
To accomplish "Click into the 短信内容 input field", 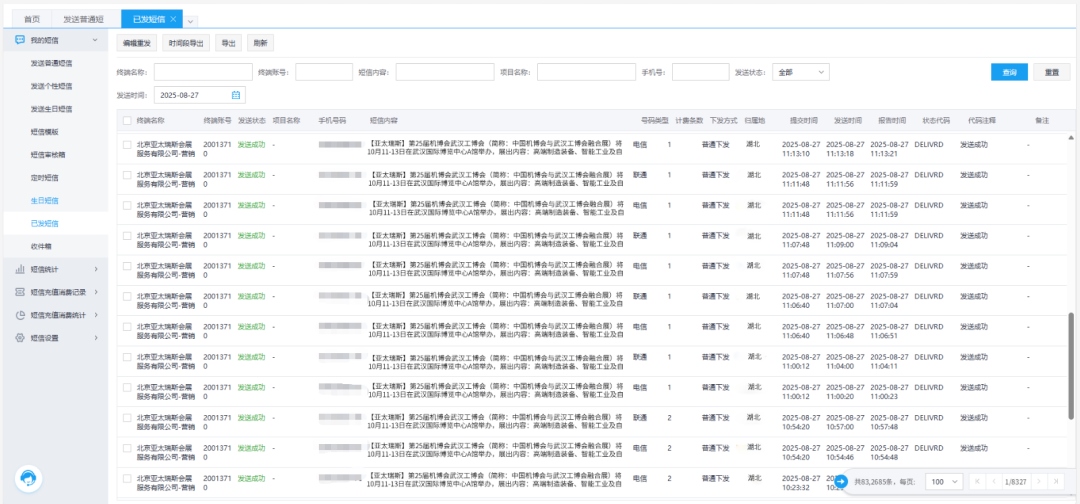I will [444, 72].
